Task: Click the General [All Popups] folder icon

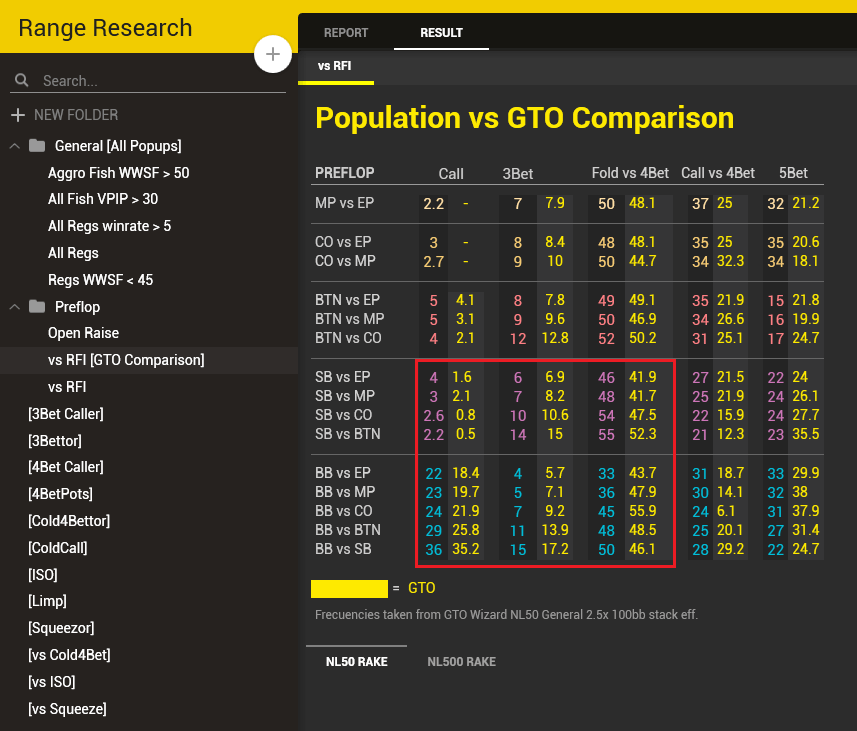Action: tap(37, 145)
